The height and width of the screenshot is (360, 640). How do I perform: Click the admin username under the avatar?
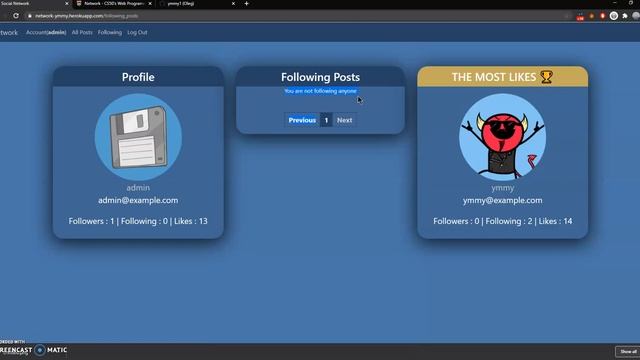[138, 188]
